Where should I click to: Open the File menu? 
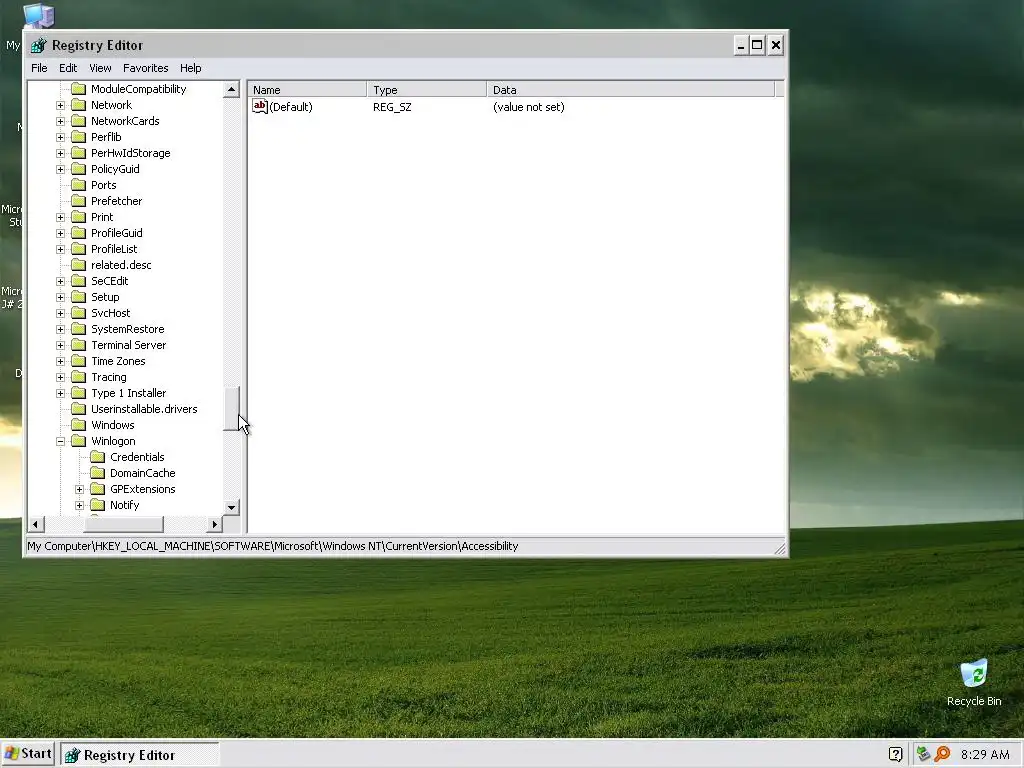click(x=39, y=68)
